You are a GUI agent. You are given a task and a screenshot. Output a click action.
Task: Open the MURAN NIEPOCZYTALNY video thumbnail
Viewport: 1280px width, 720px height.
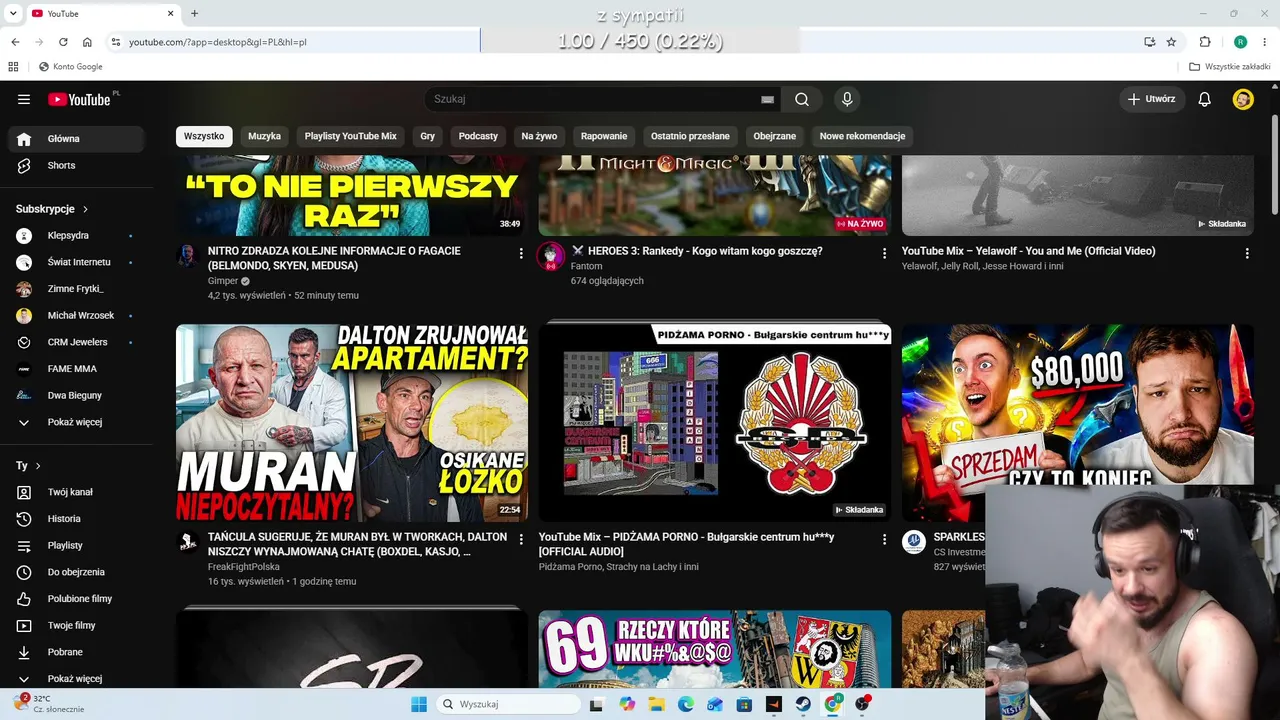[x=352, y=423]
